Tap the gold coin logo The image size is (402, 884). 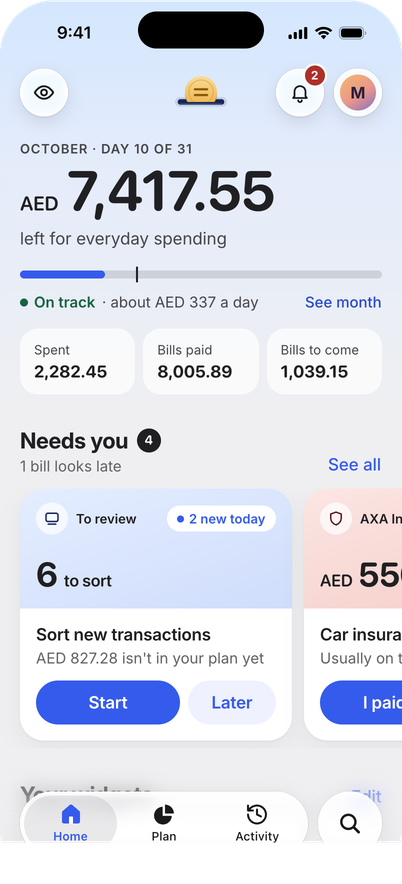[201, 92]
